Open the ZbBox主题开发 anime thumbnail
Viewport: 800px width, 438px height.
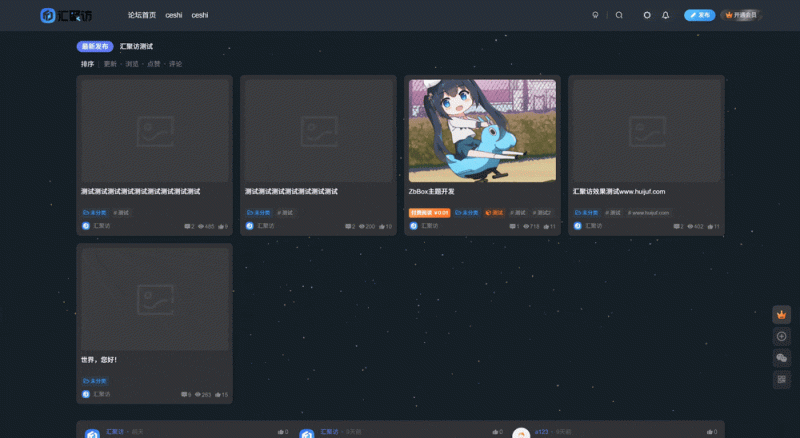[482, 130]
